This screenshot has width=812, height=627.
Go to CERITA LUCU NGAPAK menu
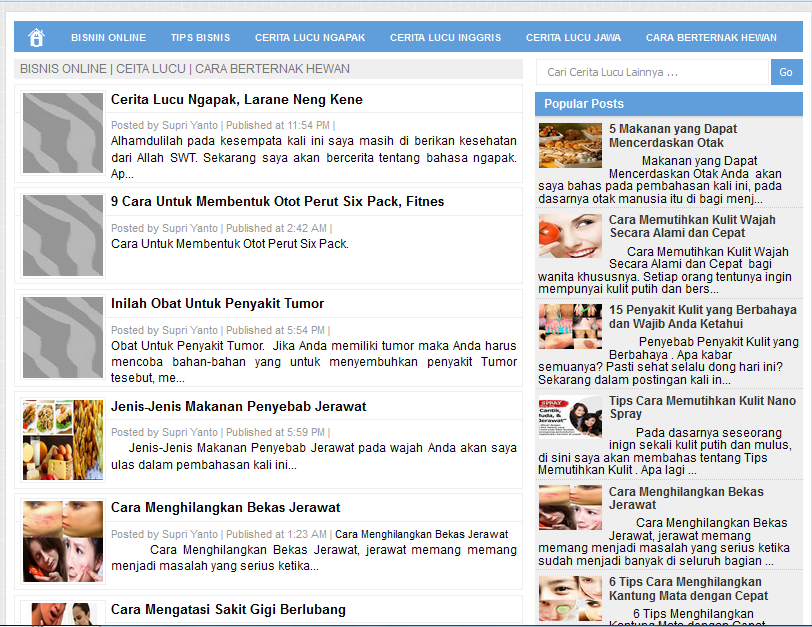pos(310,38)
